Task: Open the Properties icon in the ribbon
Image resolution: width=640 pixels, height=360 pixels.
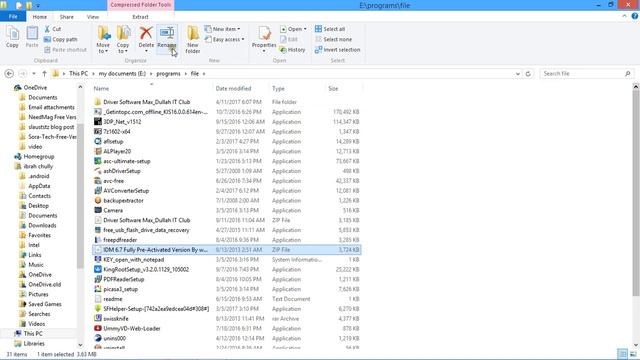Action: pyautogui.click(x=264, y=33)
